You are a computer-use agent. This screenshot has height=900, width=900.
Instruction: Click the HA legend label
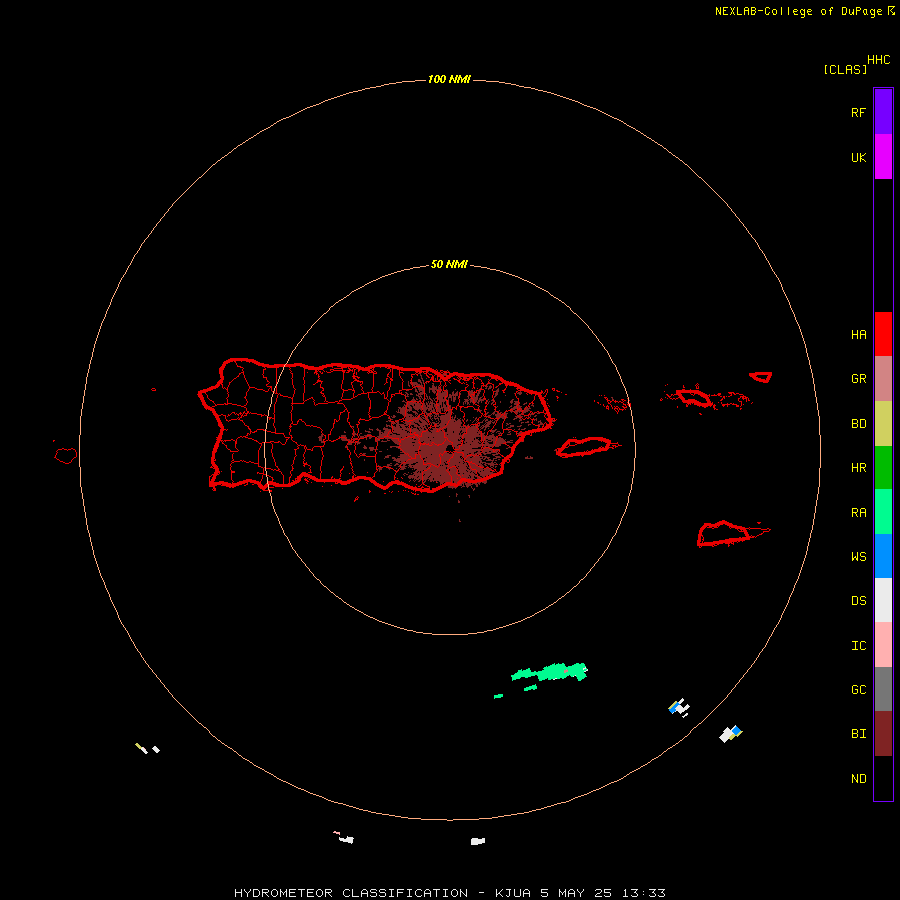point(858,335)
